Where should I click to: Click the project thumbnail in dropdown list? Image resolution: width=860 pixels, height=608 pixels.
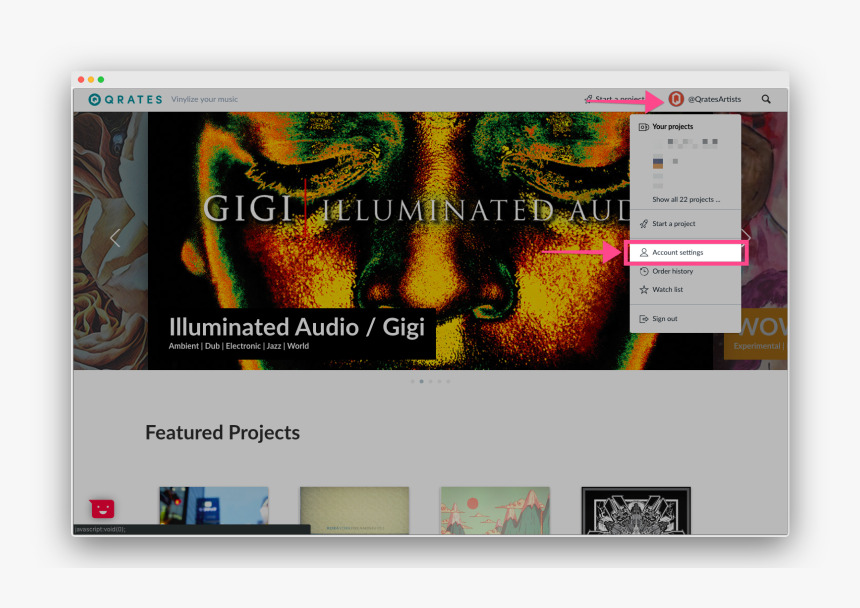pyautogui.click(x=658, y=163)
